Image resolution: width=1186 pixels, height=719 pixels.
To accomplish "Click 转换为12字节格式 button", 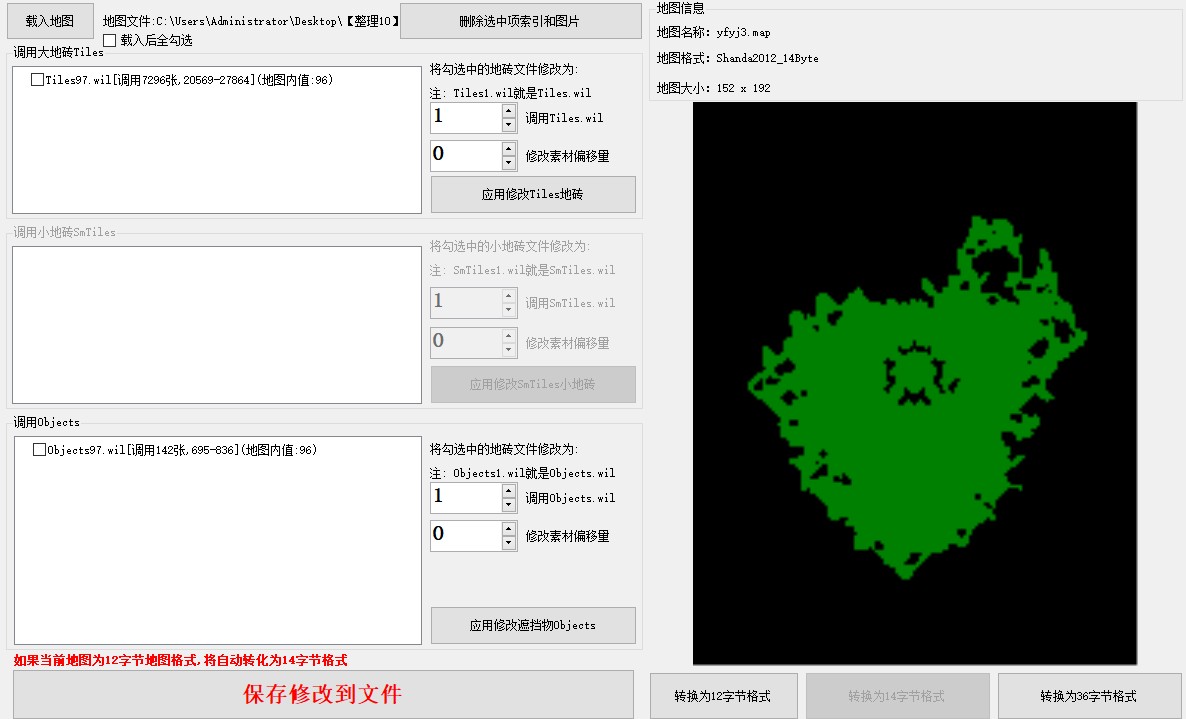I will tap(723, 696).
